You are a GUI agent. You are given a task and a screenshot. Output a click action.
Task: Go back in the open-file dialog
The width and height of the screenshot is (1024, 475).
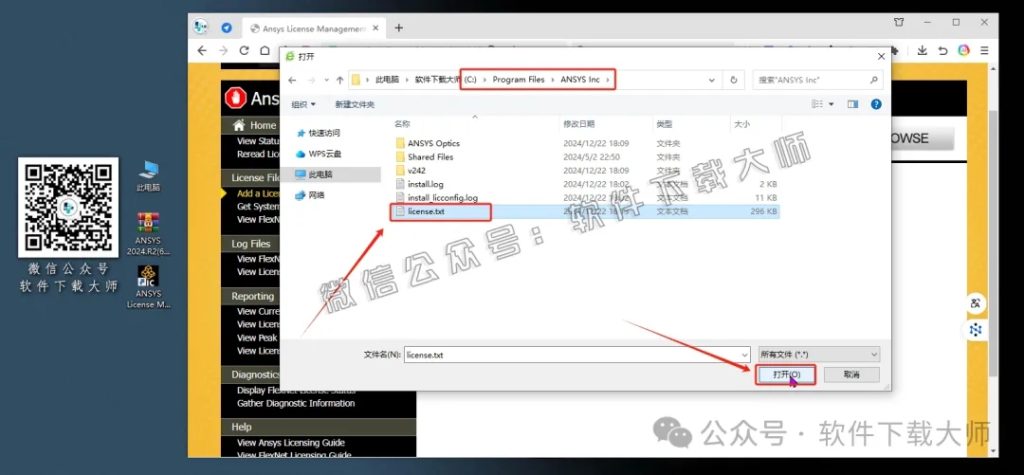click(292, 80)
